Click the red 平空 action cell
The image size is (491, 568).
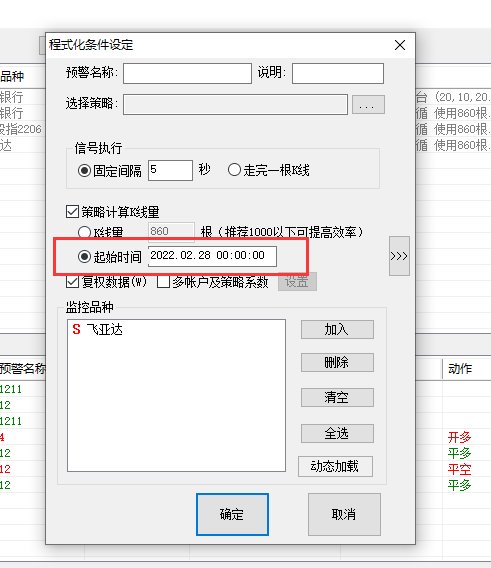point(459,469)
